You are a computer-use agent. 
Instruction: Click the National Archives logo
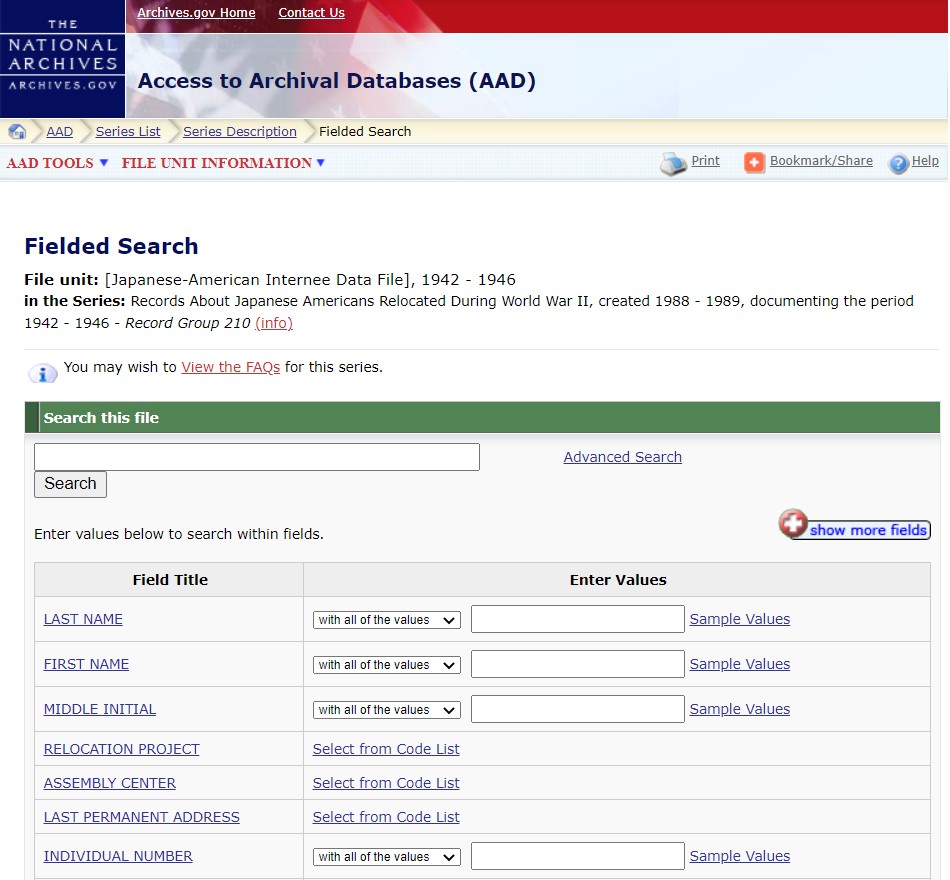pos(62,59)
